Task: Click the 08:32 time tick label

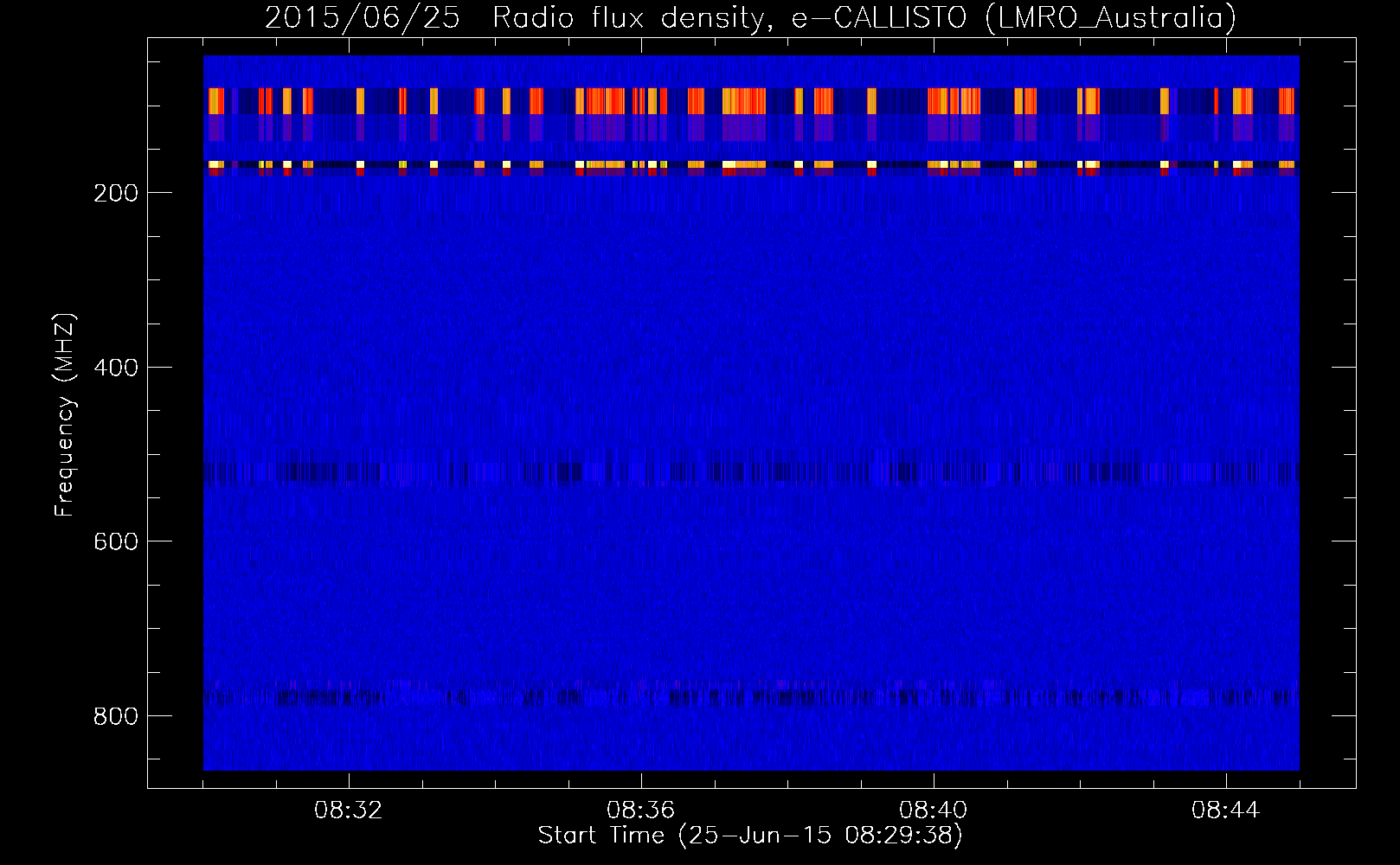Action: point(349,811)
